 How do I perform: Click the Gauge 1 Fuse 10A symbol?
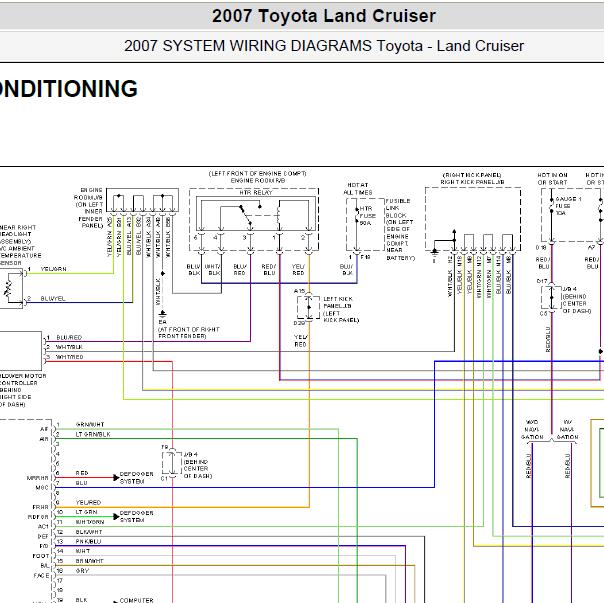(x=551, y=206)
